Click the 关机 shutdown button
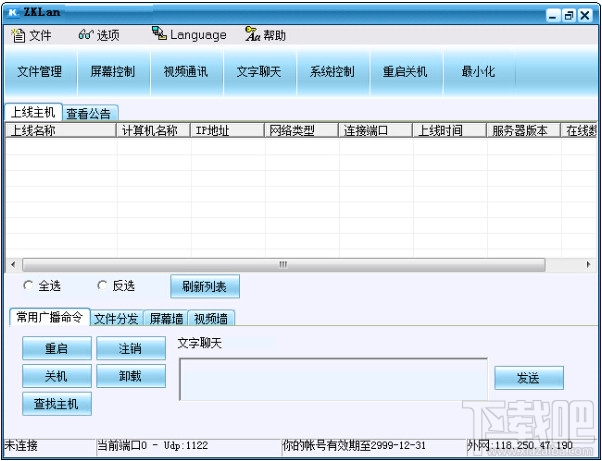Image resolution: width=602 pixels, height=461 pixels. tap(57, 376)
